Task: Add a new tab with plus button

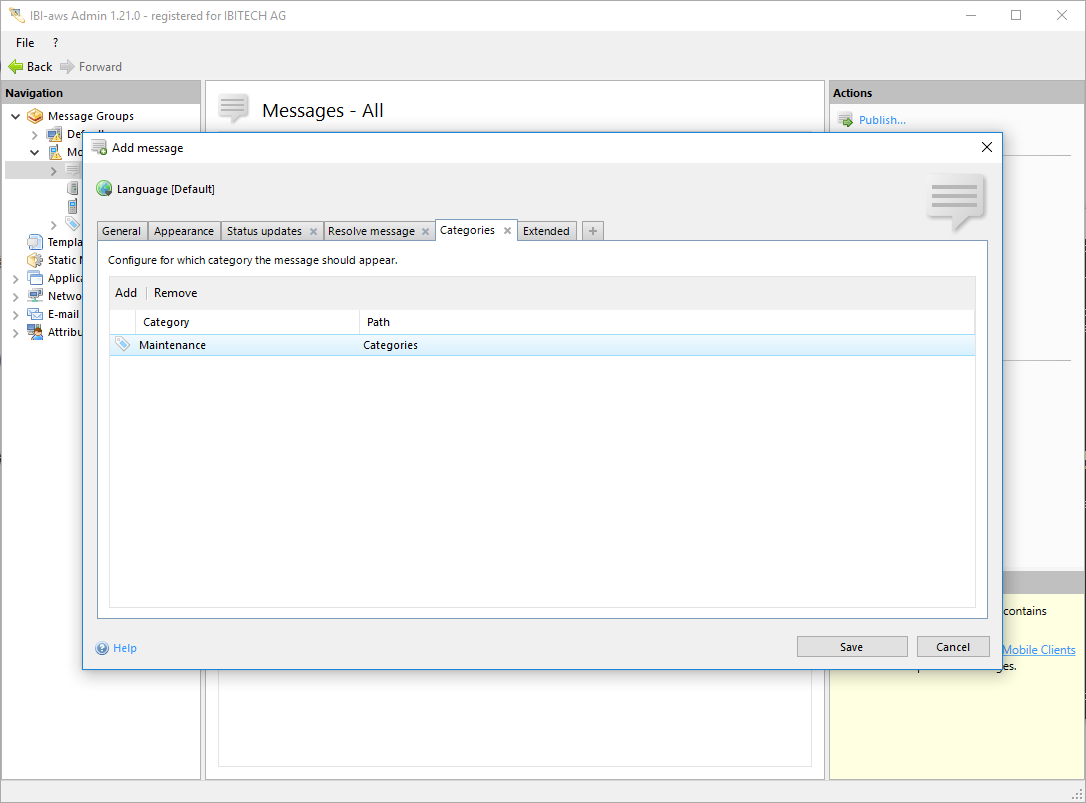Action: [592, 231]
